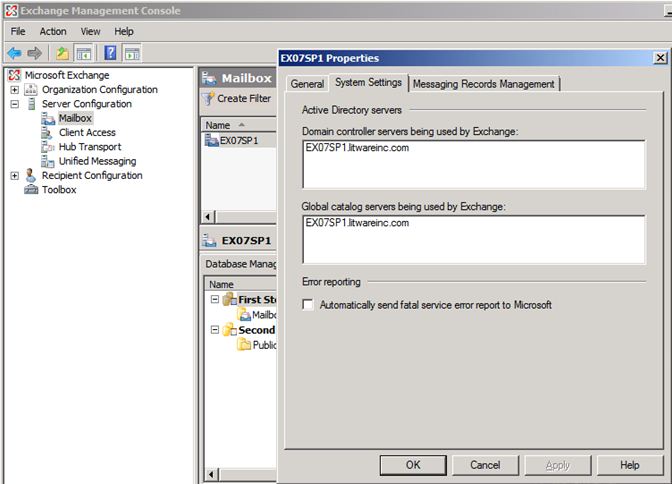Open the View menu

point(90,32)
